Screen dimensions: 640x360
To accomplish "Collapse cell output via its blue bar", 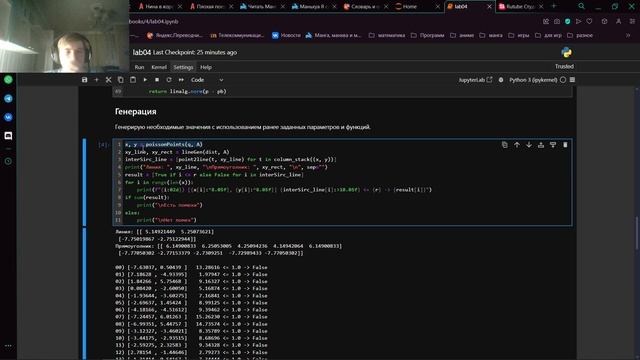I will [84, 293].
